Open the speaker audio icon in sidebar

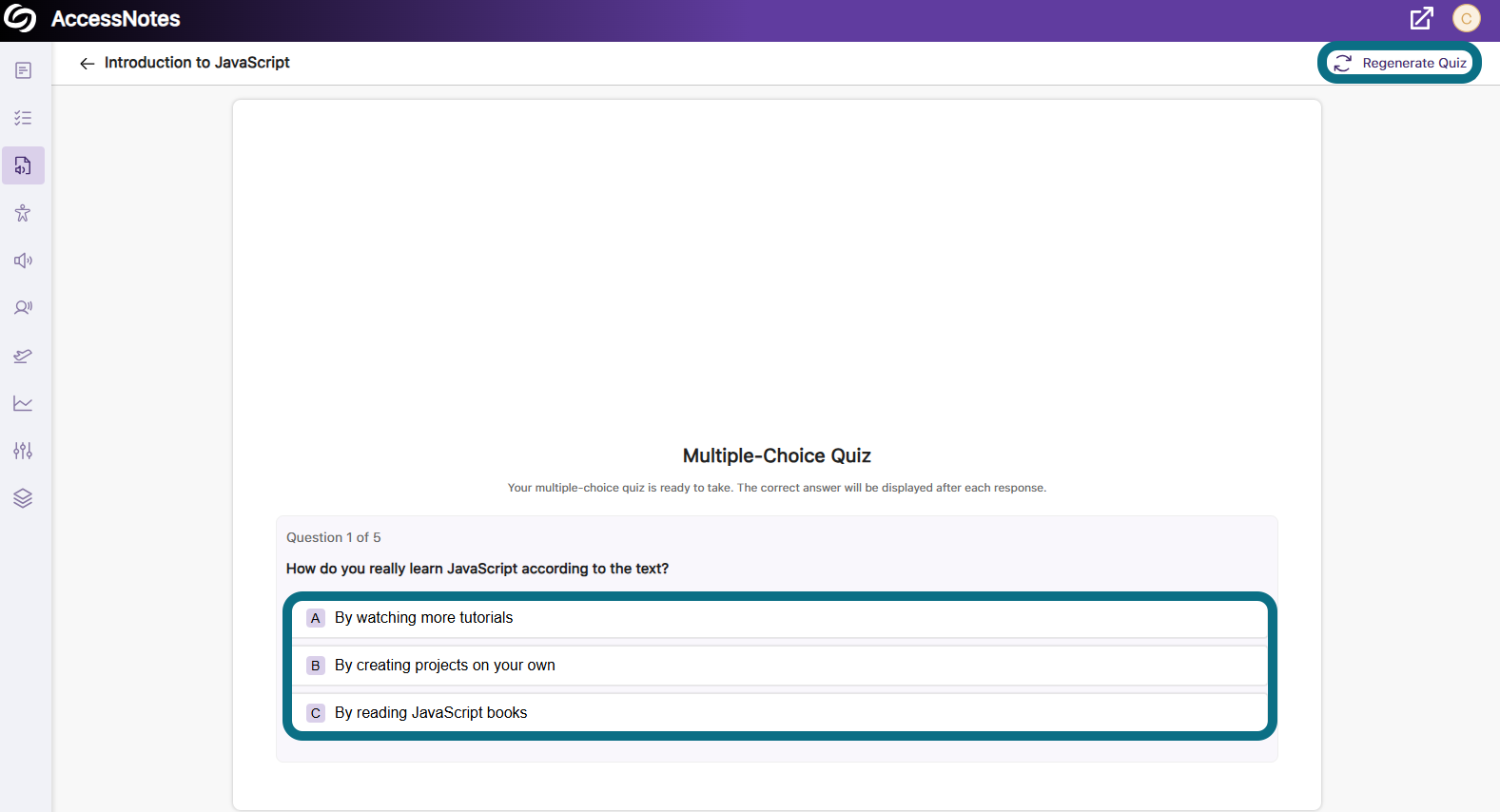[23, 261]
